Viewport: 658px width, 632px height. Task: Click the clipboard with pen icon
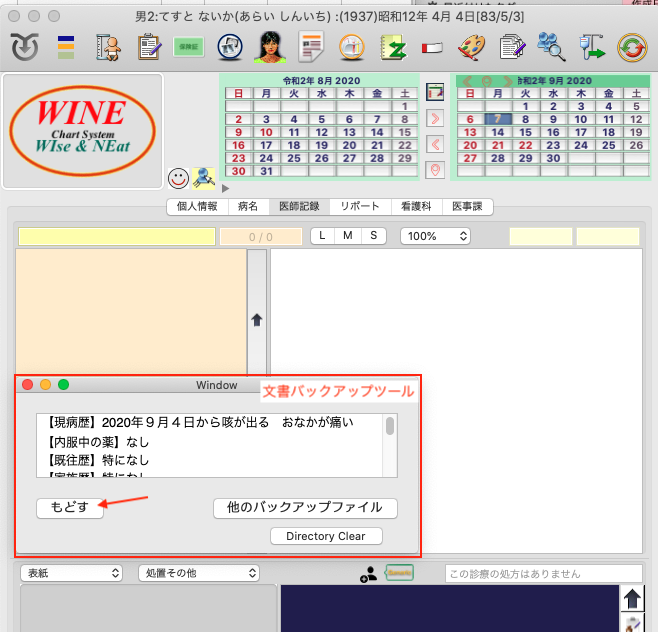(x=149, y=47)
